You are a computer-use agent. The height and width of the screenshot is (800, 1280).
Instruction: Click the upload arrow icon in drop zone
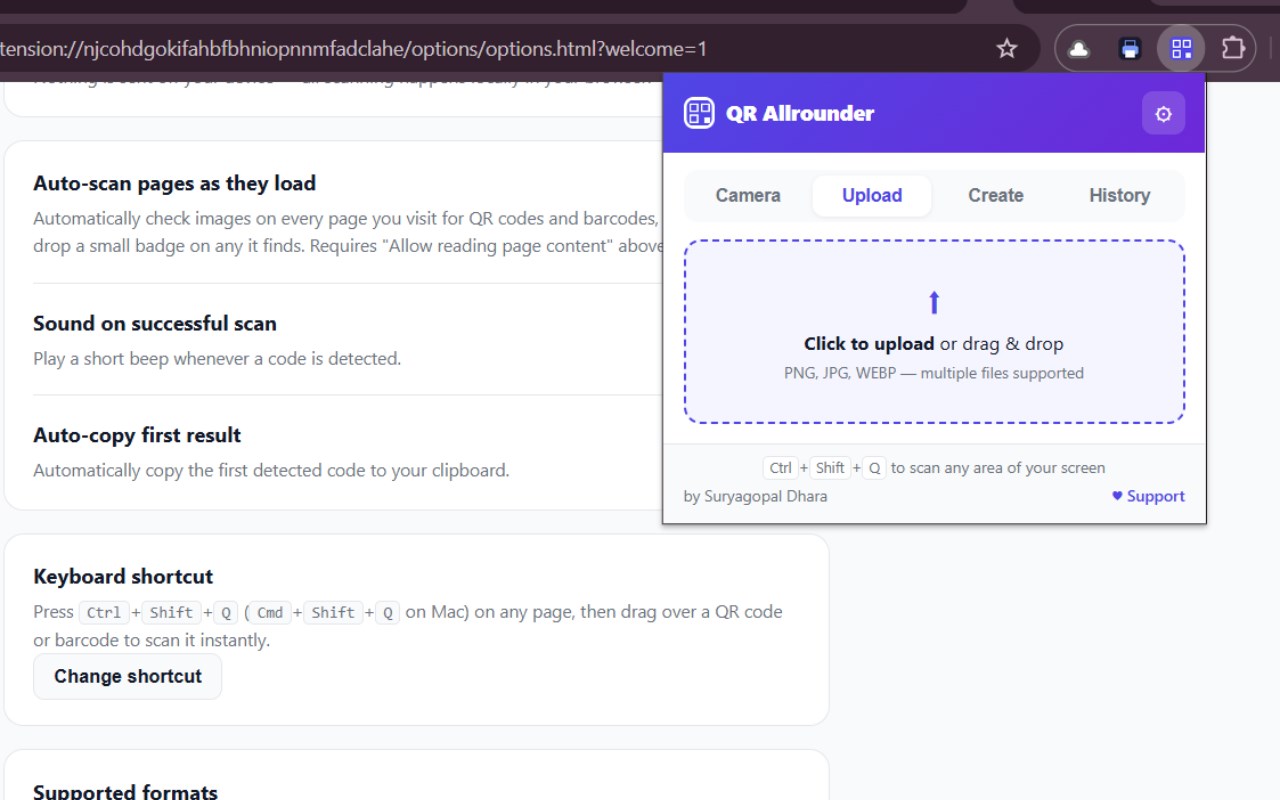coord(934,302)
